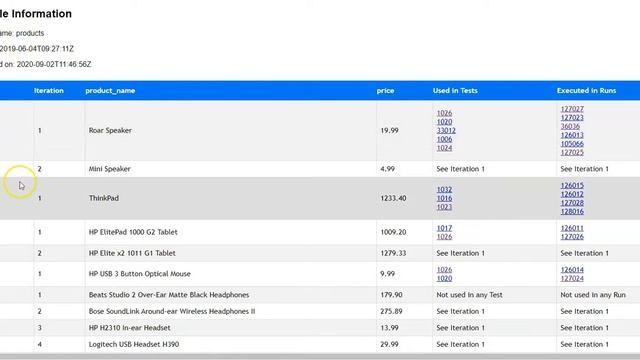The width and height of the screenshot is (640, 360).
Task: Open test link 1023 for ThinkPad
Action: point(444,207)
